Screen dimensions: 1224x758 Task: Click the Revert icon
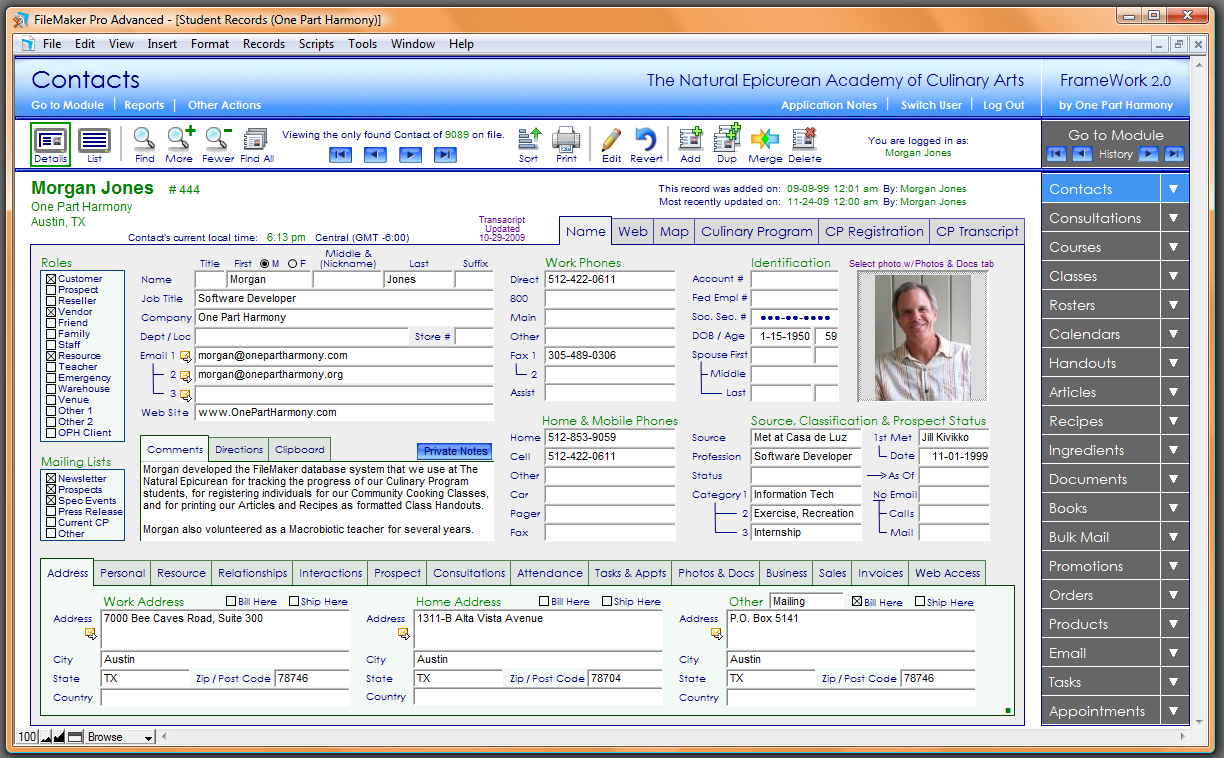click(x=646, y=139)
